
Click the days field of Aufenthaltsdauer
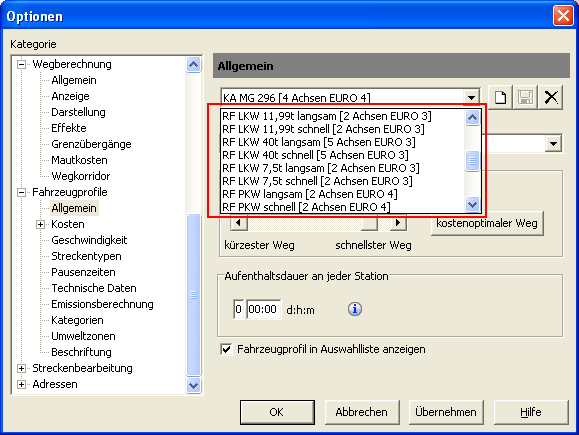[x=239, y=309]
